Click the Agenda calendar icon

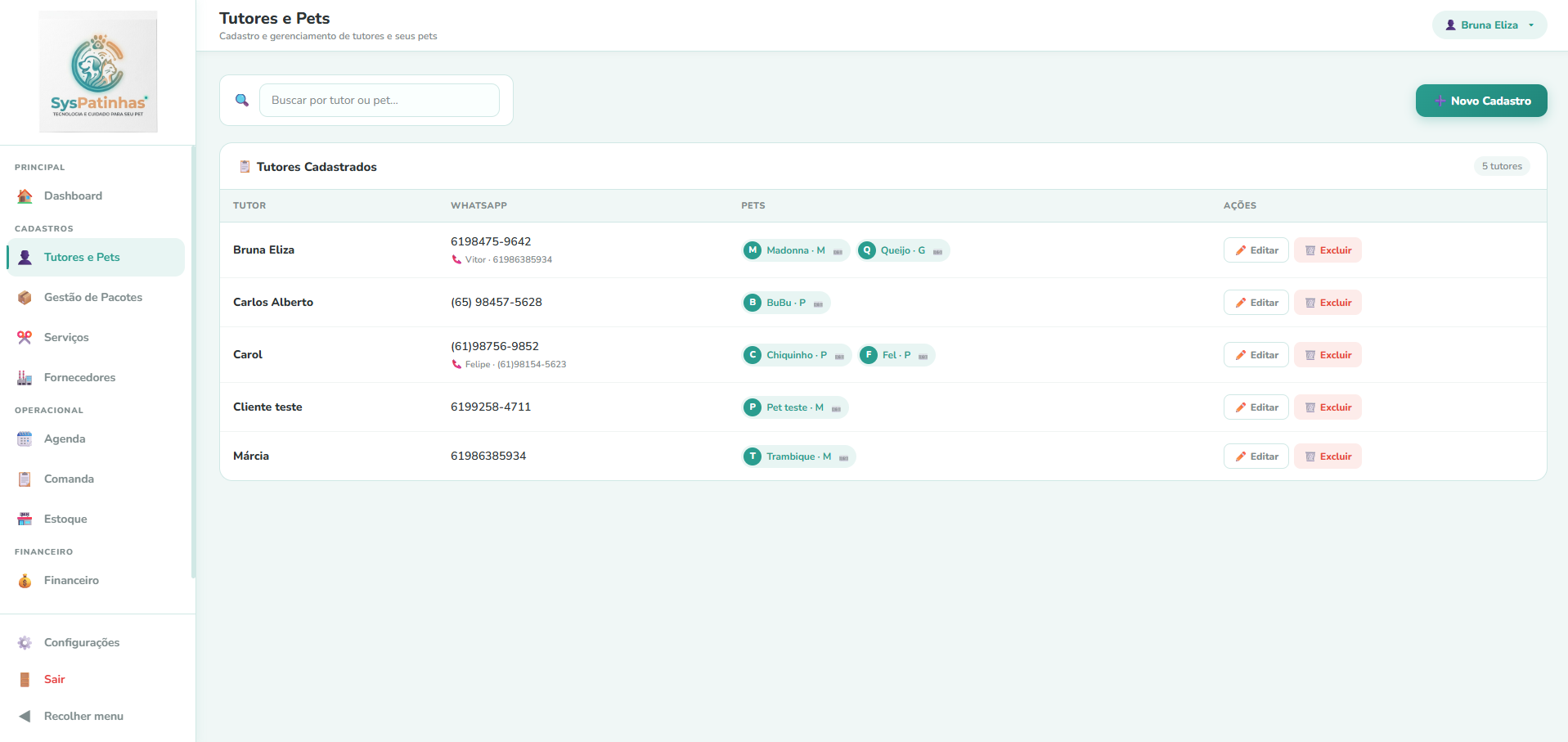point(25,439)
